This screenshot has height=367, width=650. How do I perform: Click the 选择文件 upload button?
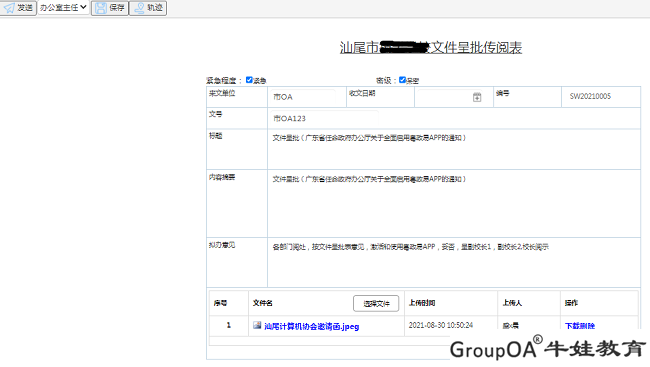click(376, 304)
